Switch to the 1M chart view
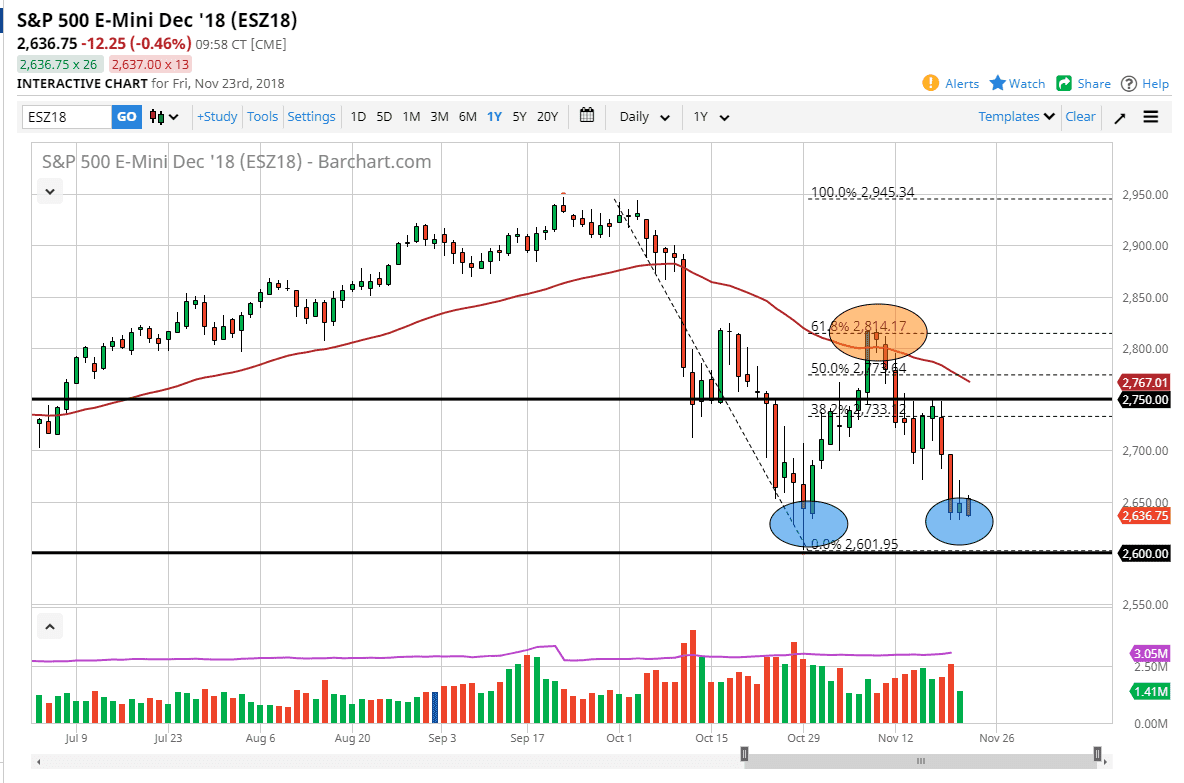The image size is (1184, 783). (411, 117)
